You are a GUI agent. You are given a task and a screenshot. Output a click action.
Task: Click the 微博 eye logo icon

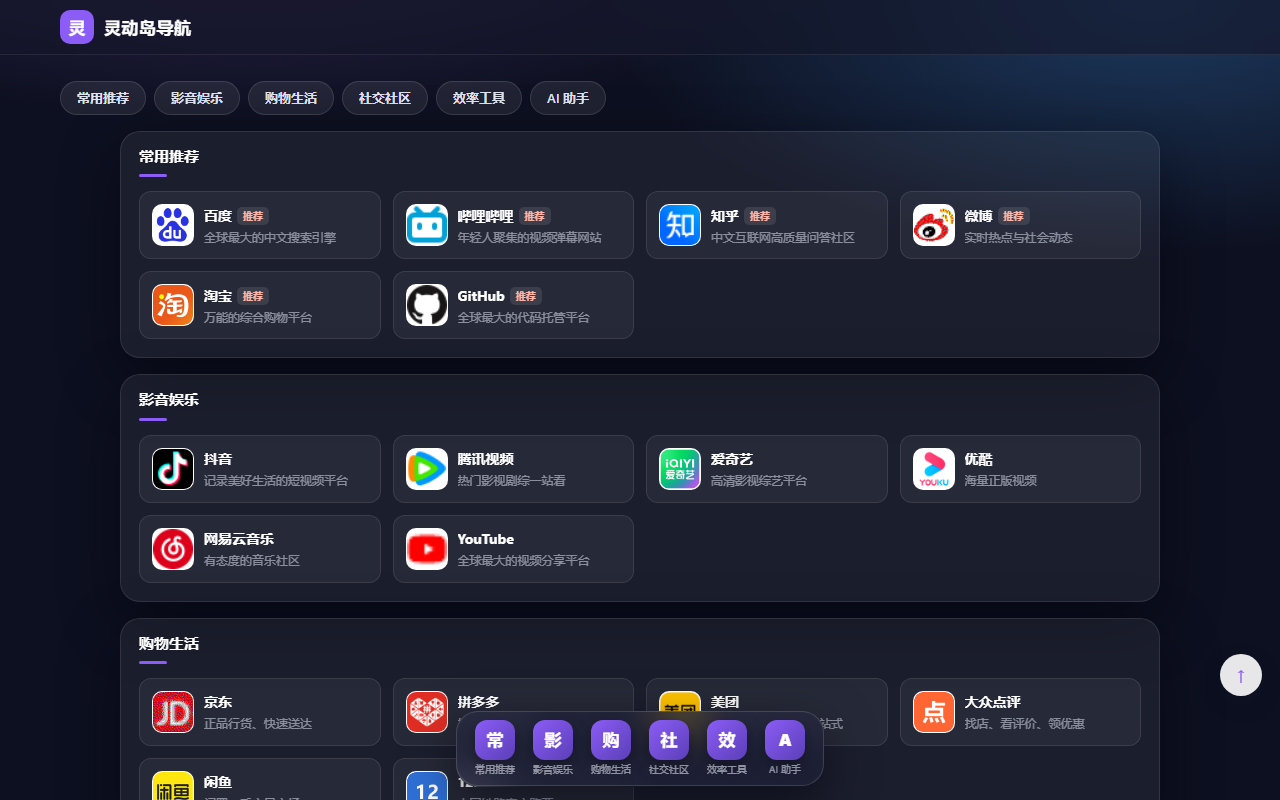934,225
